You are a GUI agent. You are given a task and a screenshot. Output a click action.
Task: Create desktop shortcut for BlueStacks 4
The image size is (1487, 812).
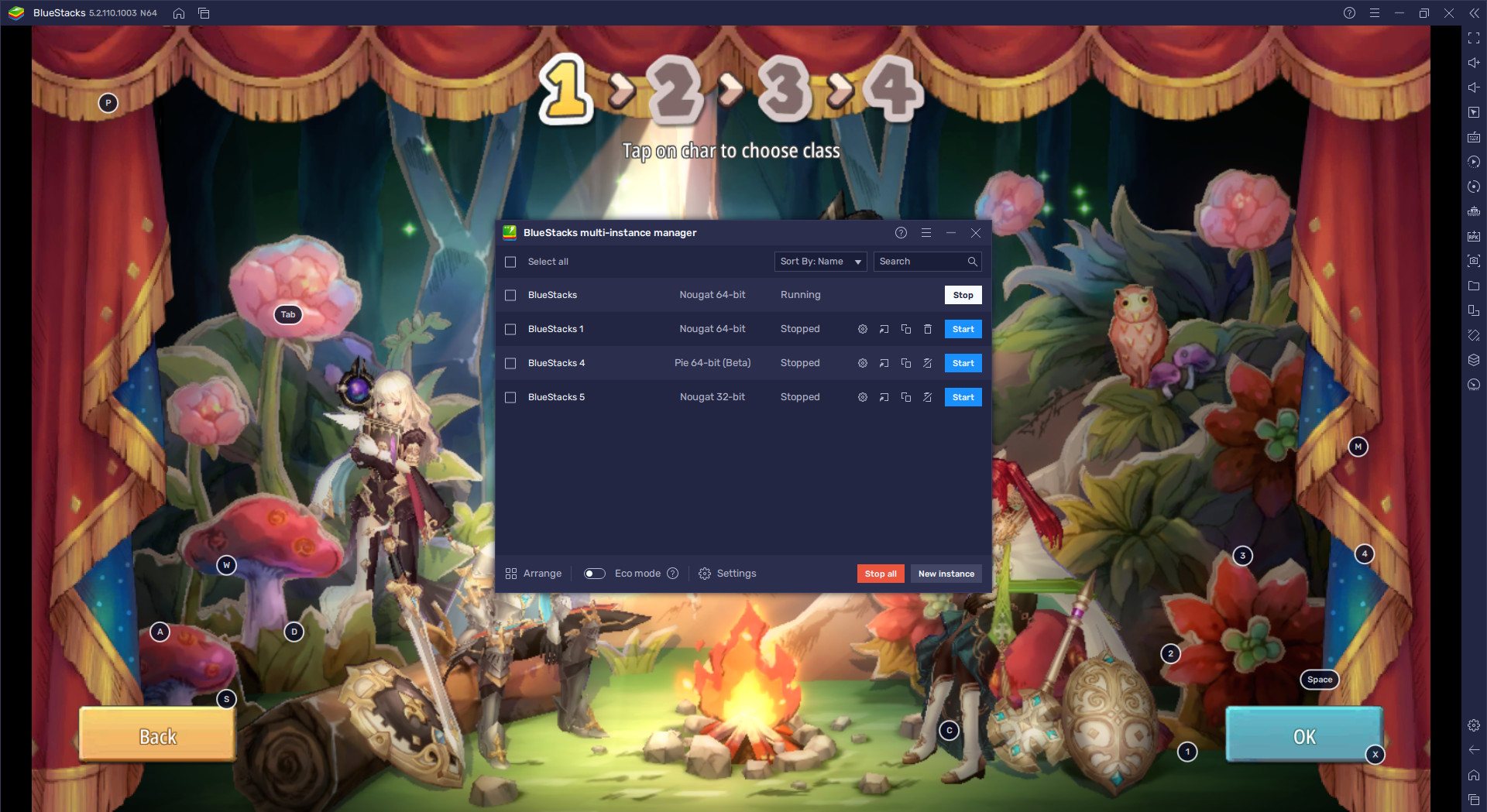tap(884, 363)
